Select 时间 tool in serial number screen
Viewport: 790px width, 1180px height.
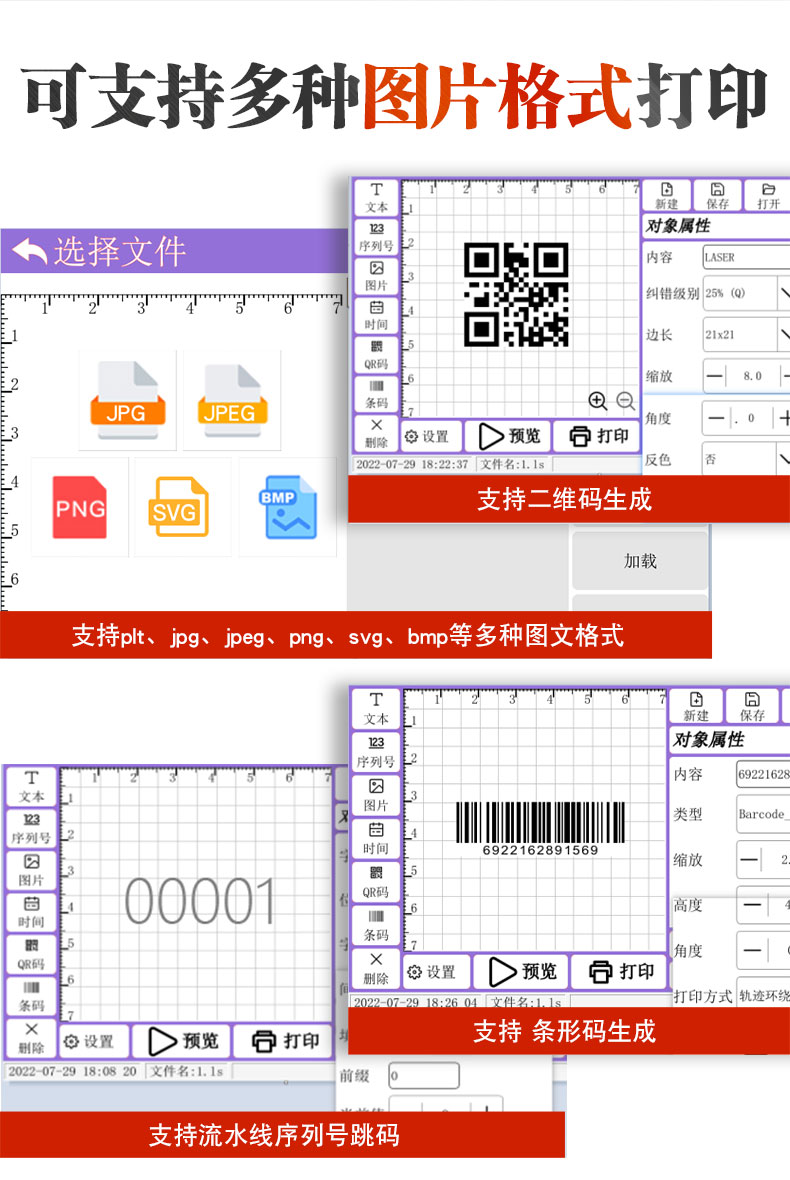click(x=31, y=912)
